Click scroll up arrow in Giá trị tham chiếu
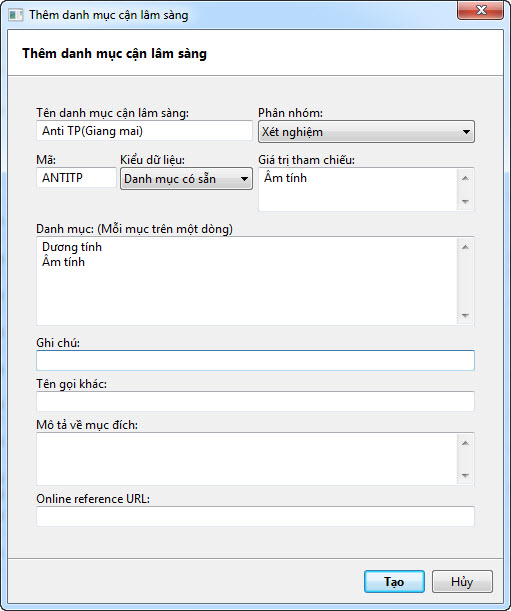 coord(465,178)
